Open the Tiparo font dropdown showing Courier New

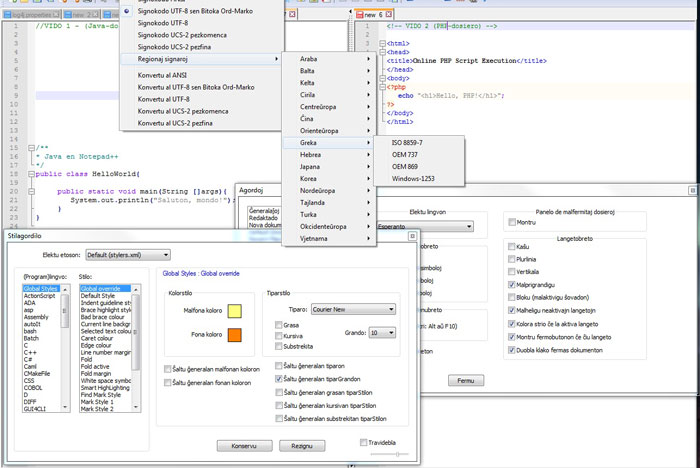353,309
